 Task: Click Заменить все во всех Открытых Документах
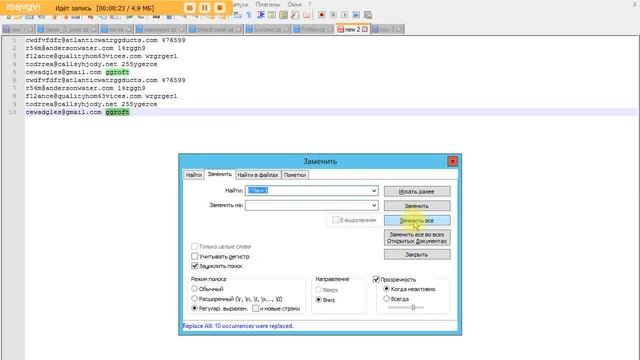tap(417, 238)
